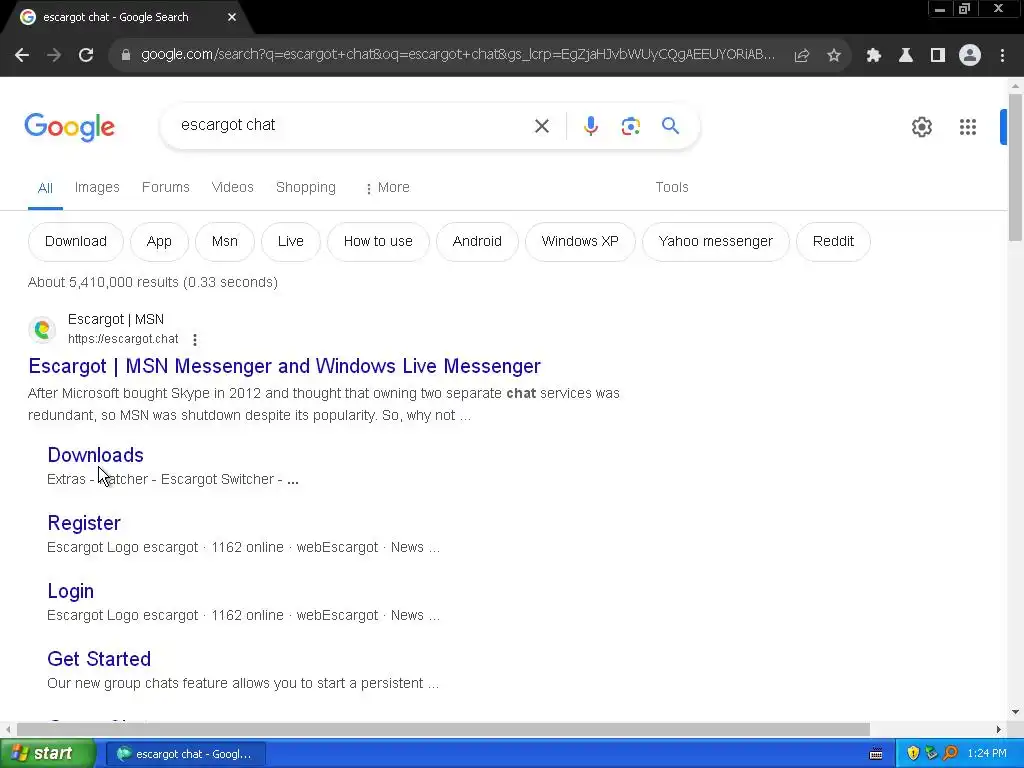Share this page using the share icon

pos(802,55)
